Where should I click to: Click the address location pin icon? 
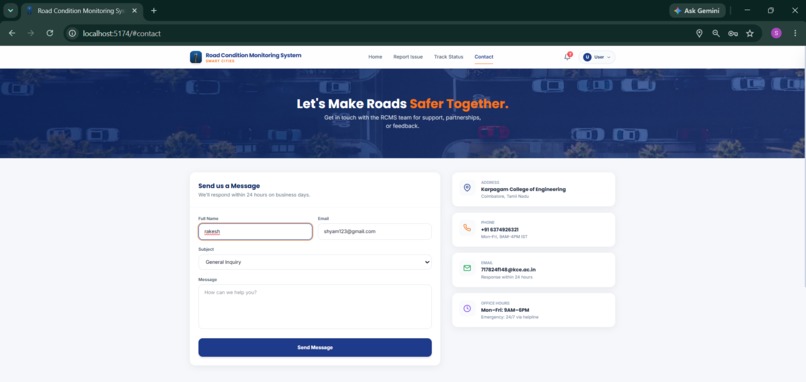(x=467, y=188)
